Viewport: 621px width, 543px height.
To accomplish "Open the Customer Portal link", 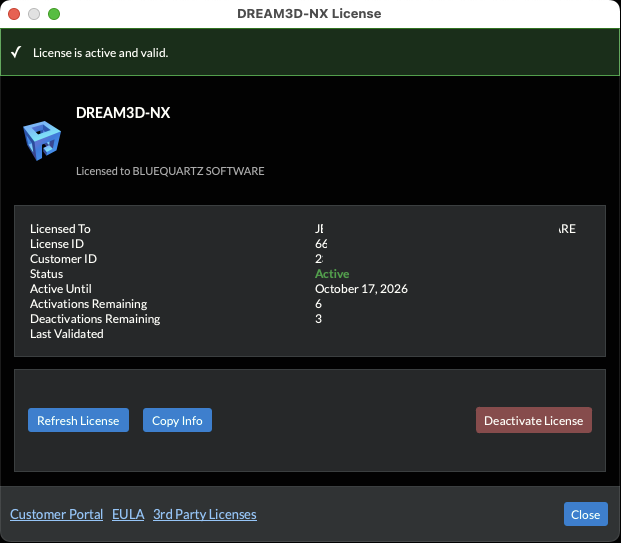I will click(x=57, y=514).
